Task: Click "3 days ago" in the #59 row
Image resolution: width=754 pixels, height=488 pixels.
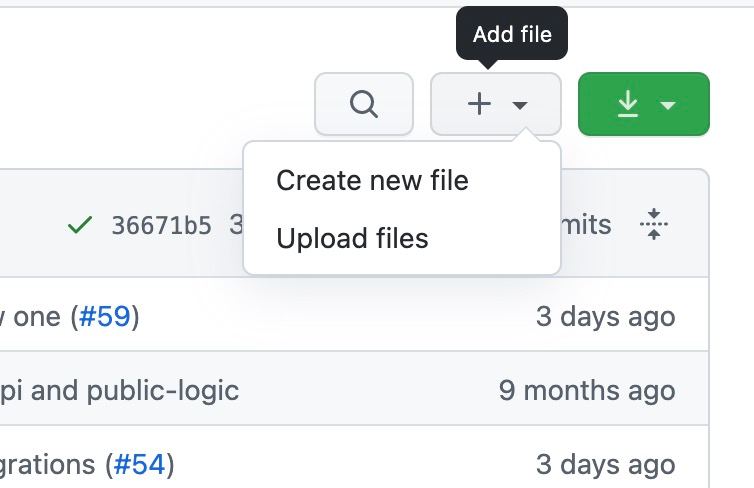Action: [x=605, y=317]
